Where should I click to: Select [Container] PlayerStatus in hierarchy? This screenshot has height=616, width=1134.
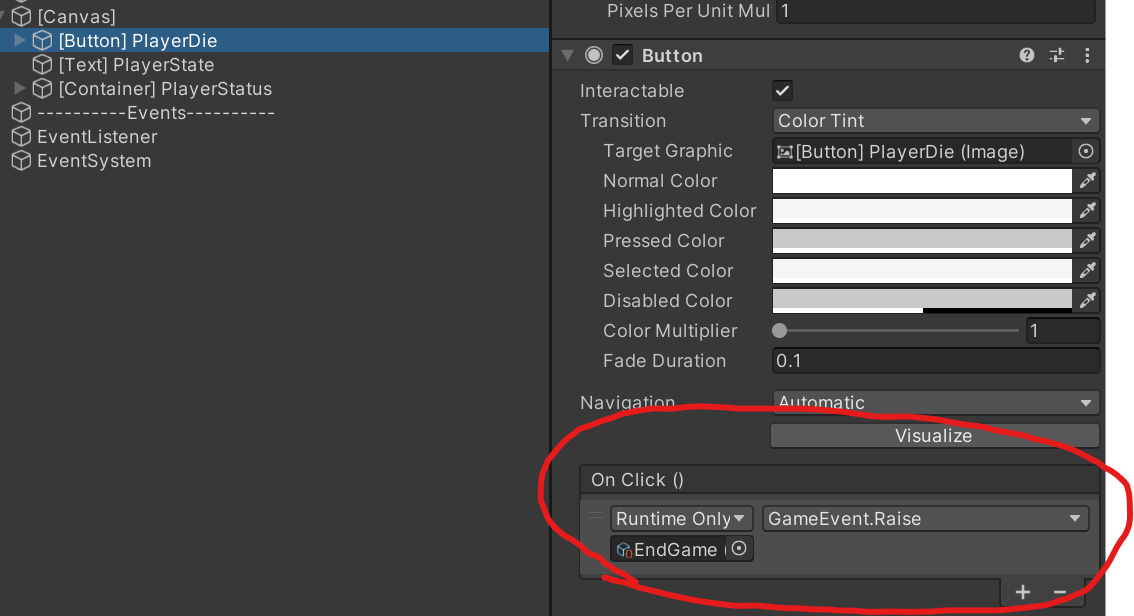click(x=165, y=88)
